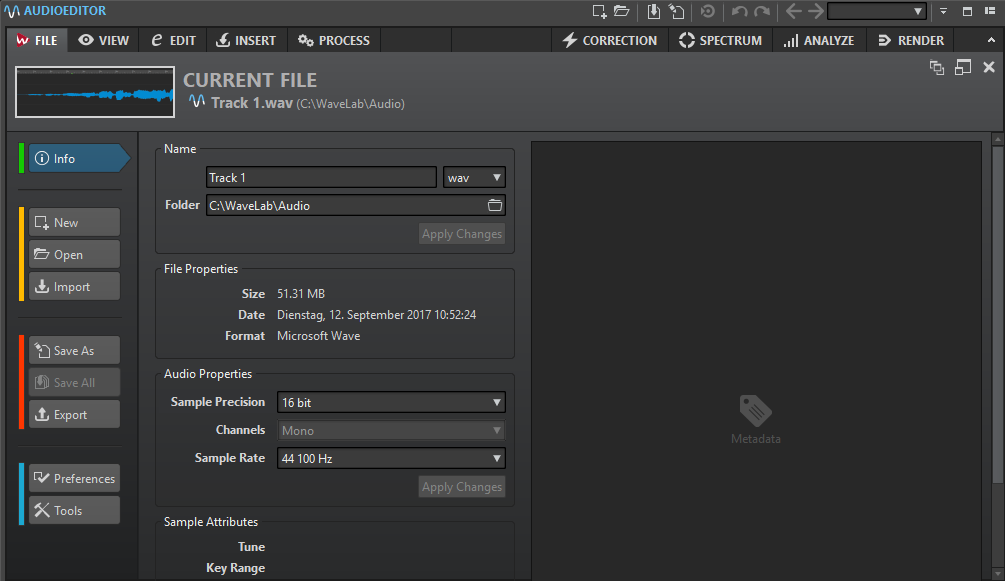Click the save file icon in title bar
The image size is (1005, 581).
653,11
